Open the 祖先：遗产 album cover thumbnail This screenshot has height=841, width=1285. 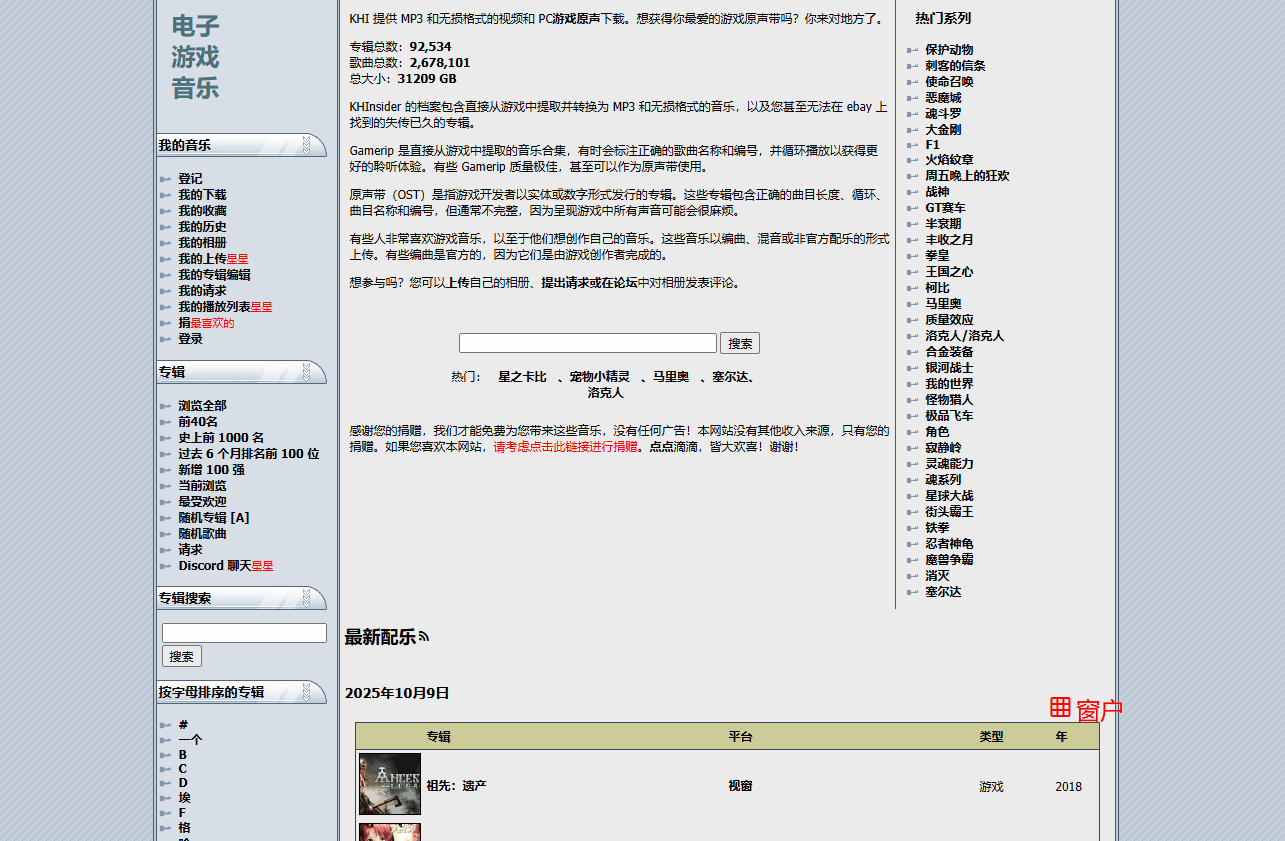tap(389, 784)
